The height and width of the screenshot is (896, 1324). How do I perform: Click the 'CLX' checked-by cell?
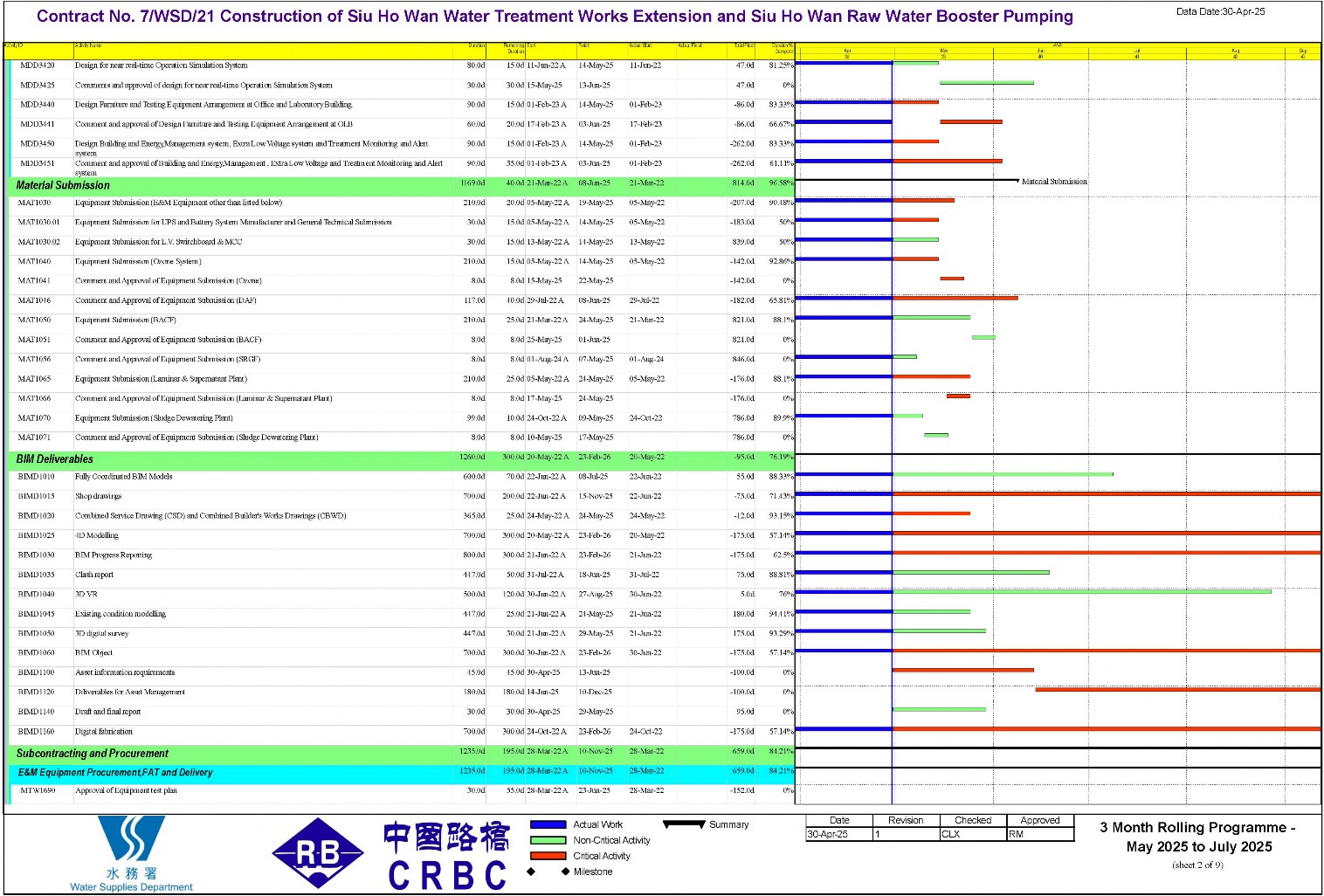pyautogui.click(x=973, y=834)
